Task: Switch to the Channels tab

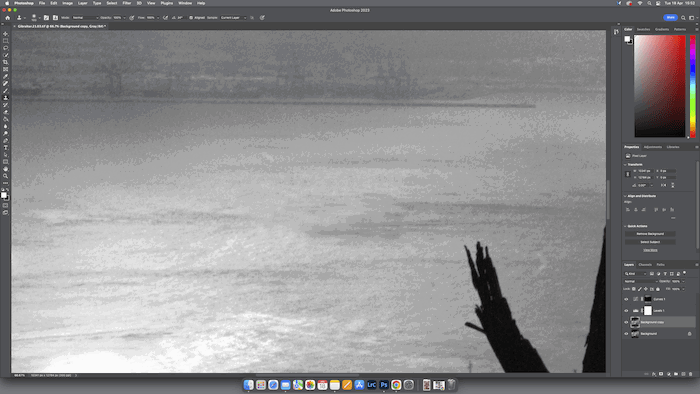Action: point(645,265)
